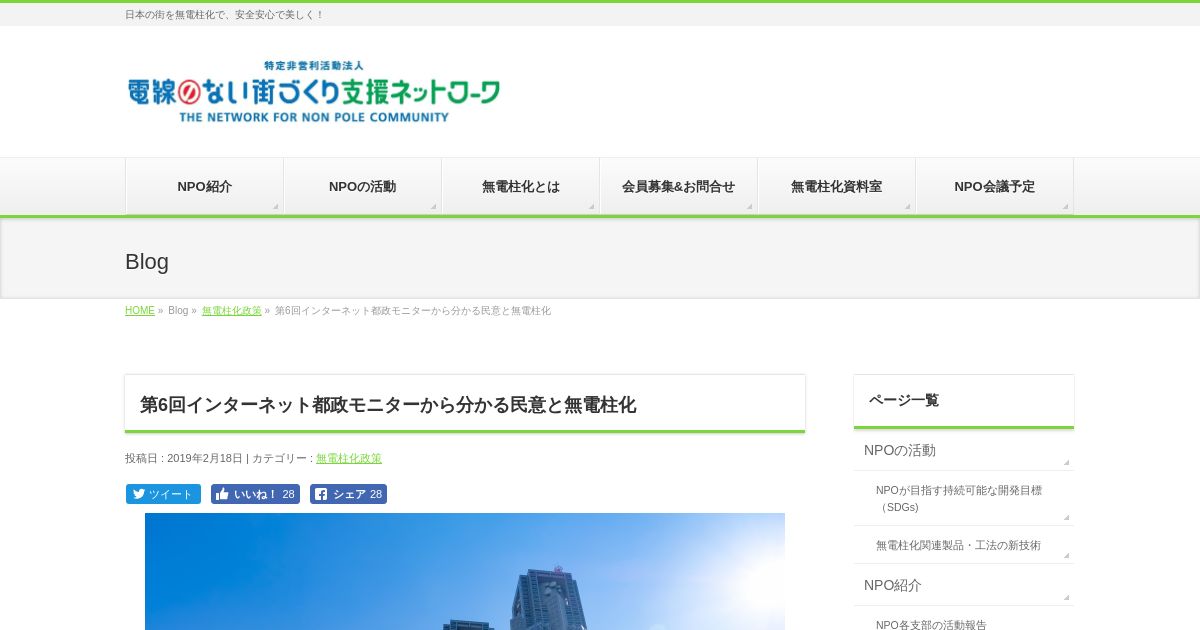Click the 電線のない街づくり支援ネットワーク logo
This screenshot has width=1200, height=630.
(314, 92)
